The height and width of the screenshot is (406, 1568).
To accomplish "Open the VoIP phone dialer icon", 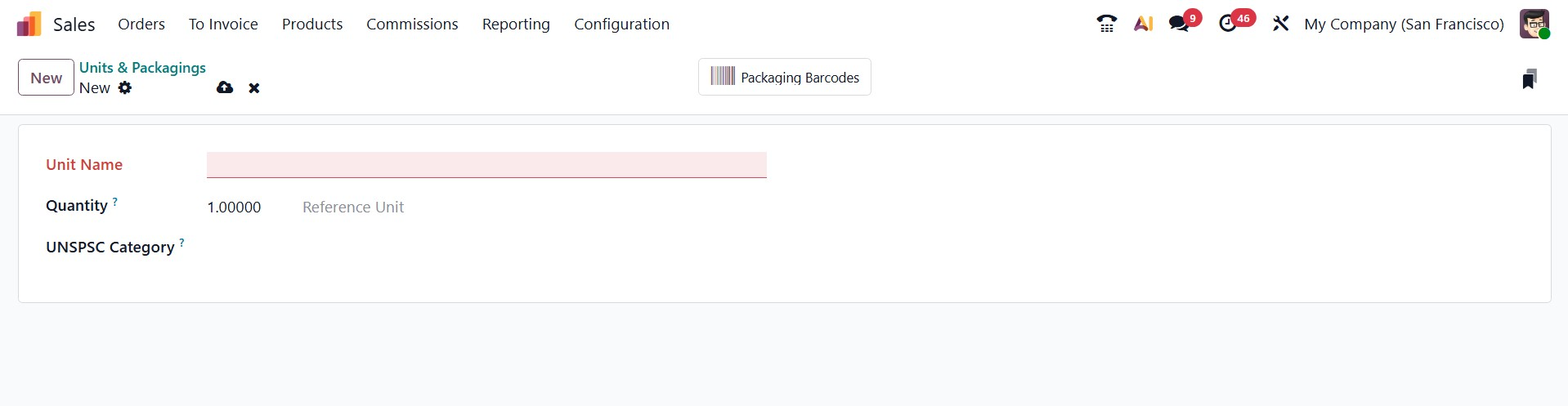I will [1106, 24].
